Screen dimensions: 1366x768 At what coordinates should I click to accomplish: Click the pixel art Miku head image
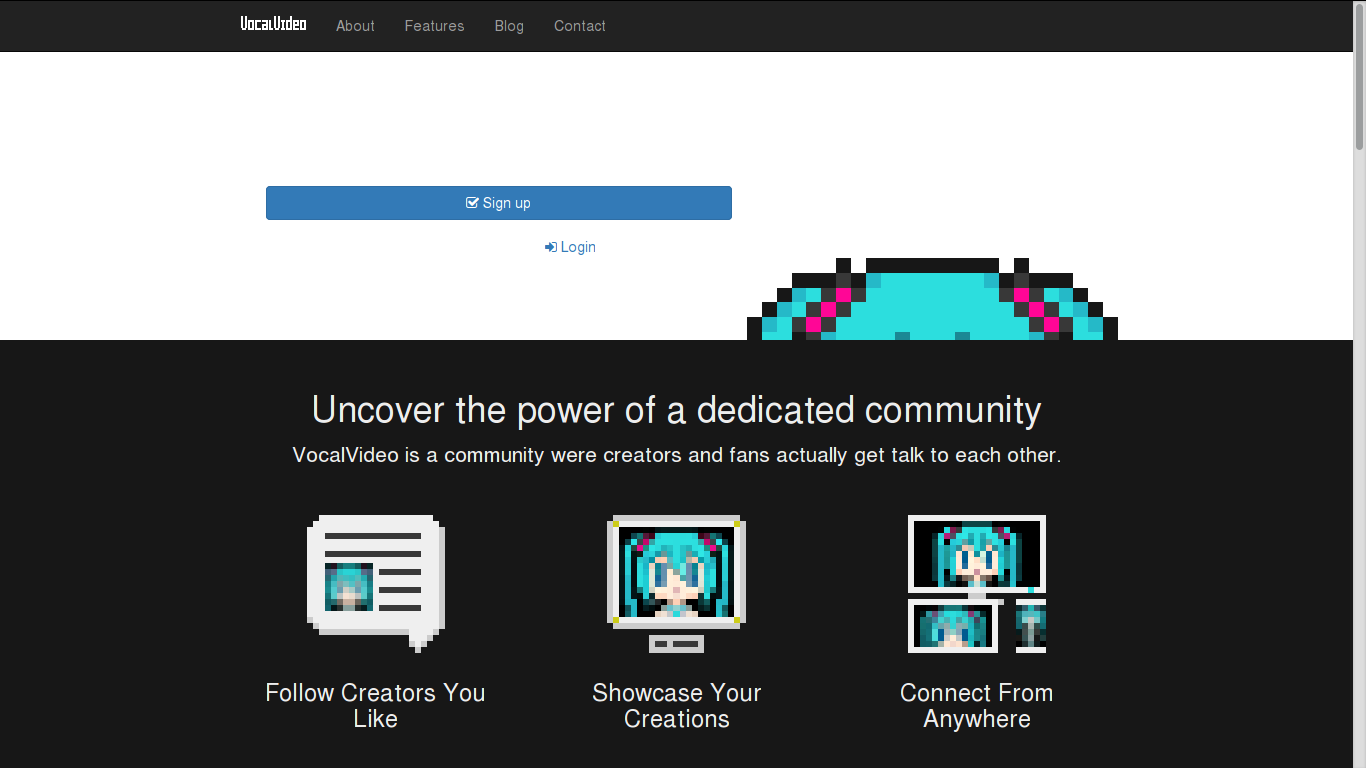point(932,299)
